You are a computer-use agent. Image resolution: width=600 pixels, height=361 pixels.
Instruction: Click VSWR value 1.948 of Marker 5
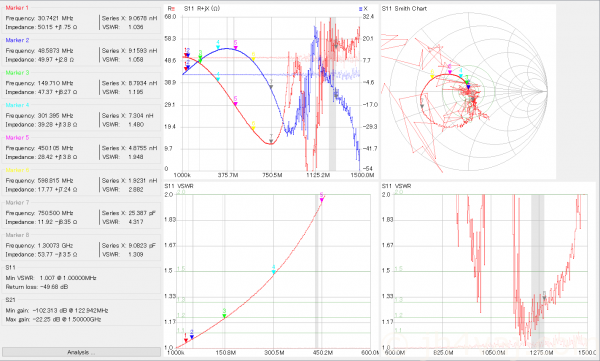136,157
